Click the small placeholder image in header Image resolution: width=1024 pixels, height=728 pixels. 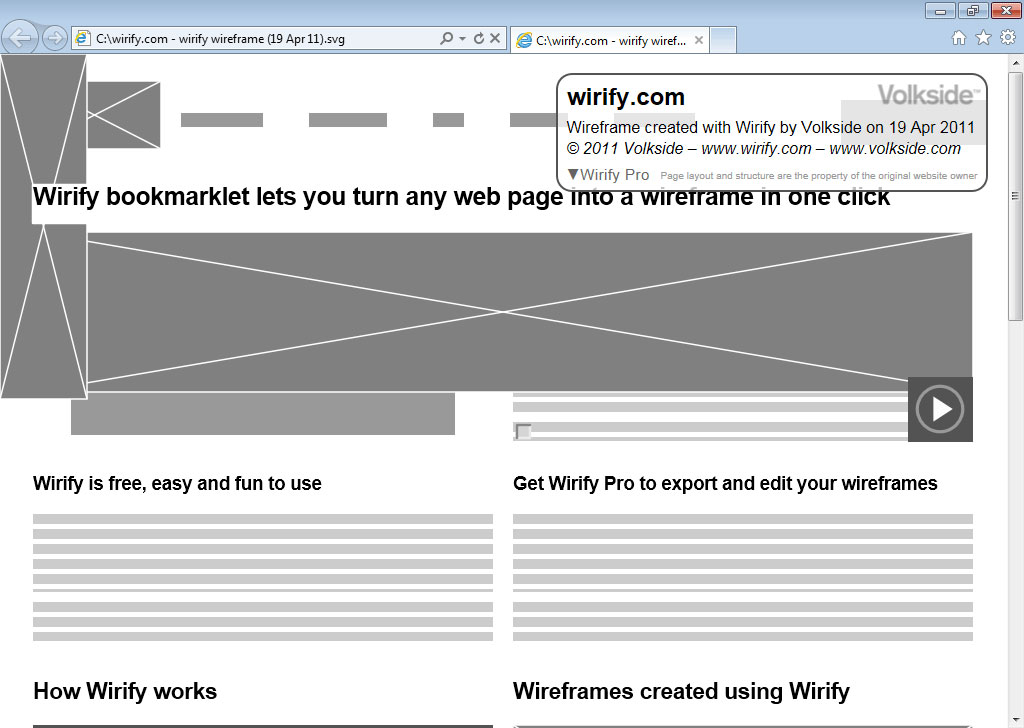[123, 115]
